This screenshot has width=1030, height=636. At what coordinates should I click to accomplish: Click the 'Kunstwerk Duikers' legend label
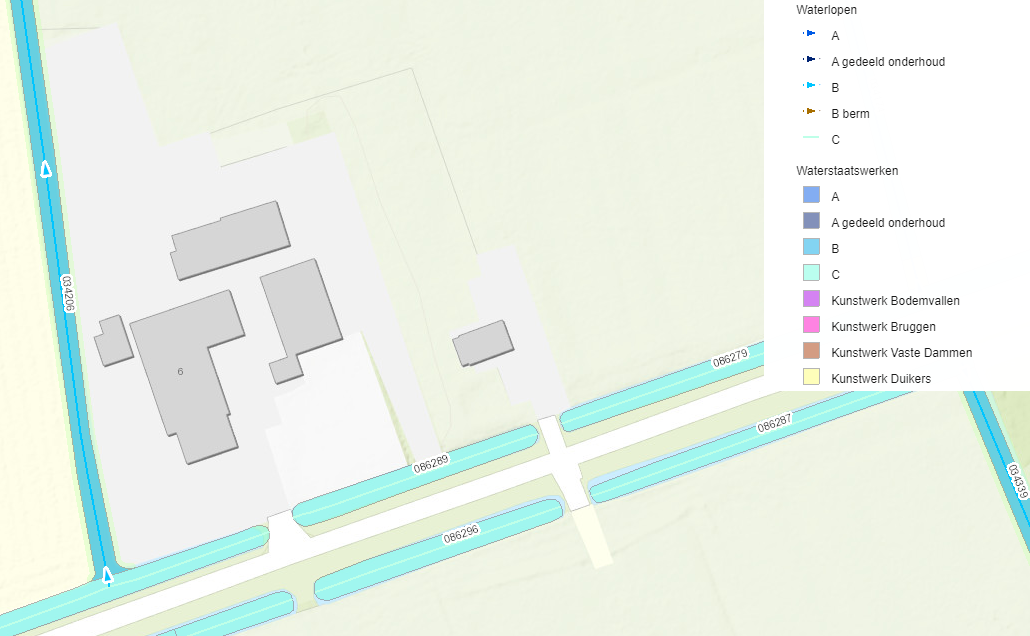tap(881, 378)
